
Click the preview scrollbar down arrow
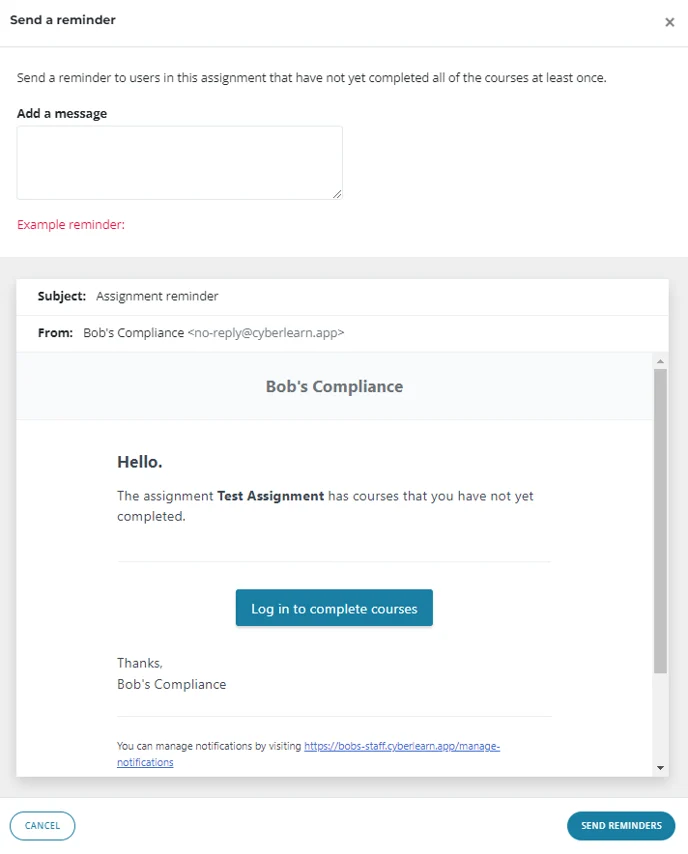660,768
